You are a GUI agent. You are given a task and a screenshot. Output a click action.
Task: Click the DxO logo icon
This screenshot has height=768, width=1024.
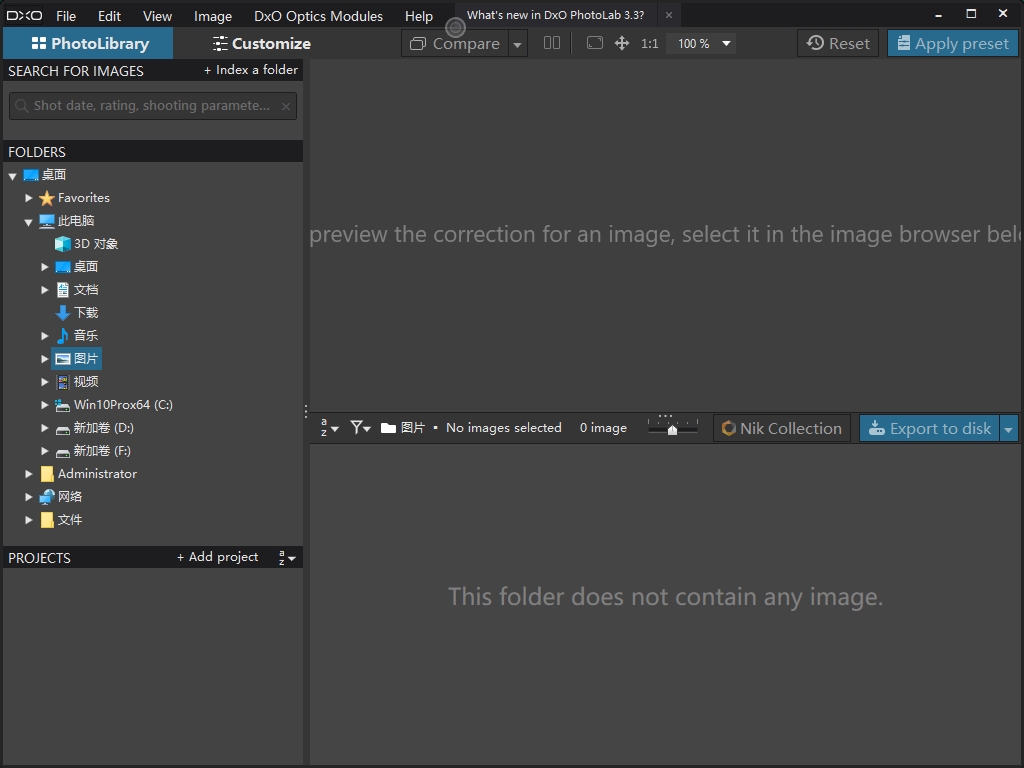coord(24,15)
